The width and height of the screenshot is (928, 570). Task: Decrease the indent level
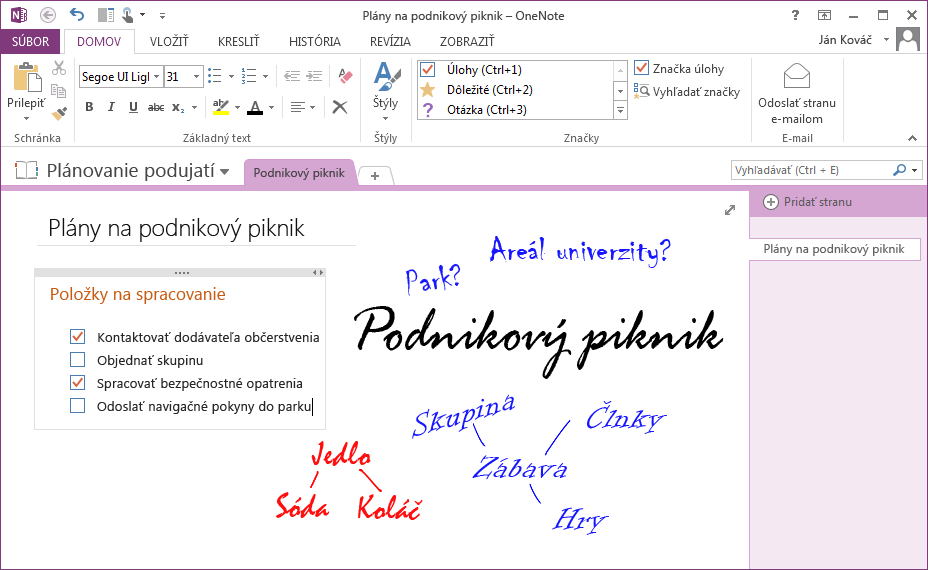292,76
